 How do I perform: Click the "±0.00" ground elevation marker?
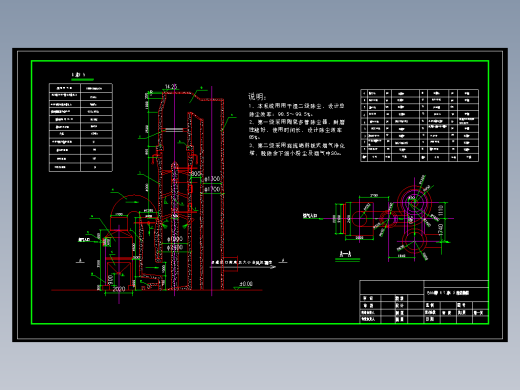pos(246,284)
